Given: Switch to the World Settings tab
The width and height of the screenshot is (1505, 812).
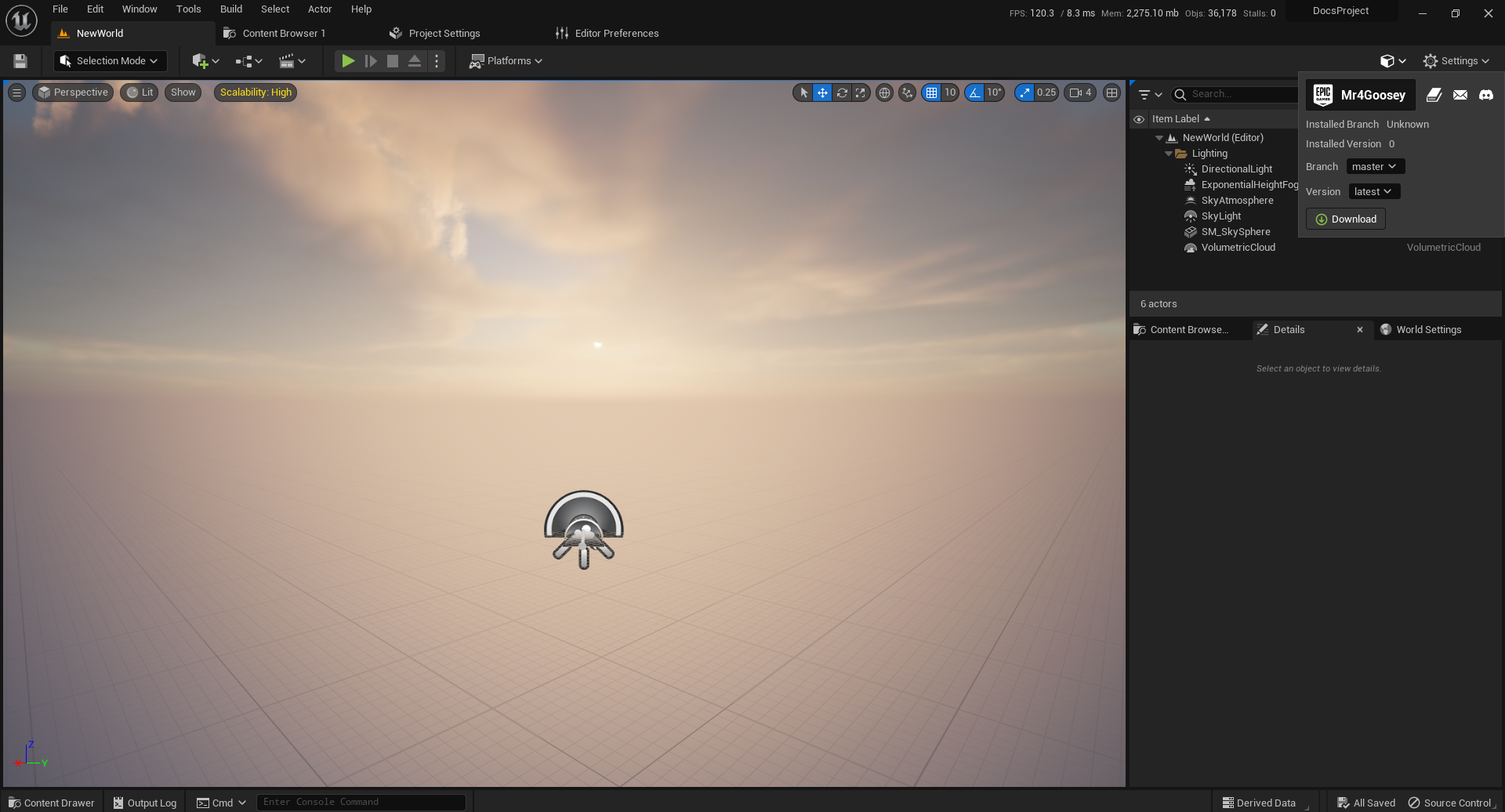Looking at the screenshot, I should tap(1429, 329).
